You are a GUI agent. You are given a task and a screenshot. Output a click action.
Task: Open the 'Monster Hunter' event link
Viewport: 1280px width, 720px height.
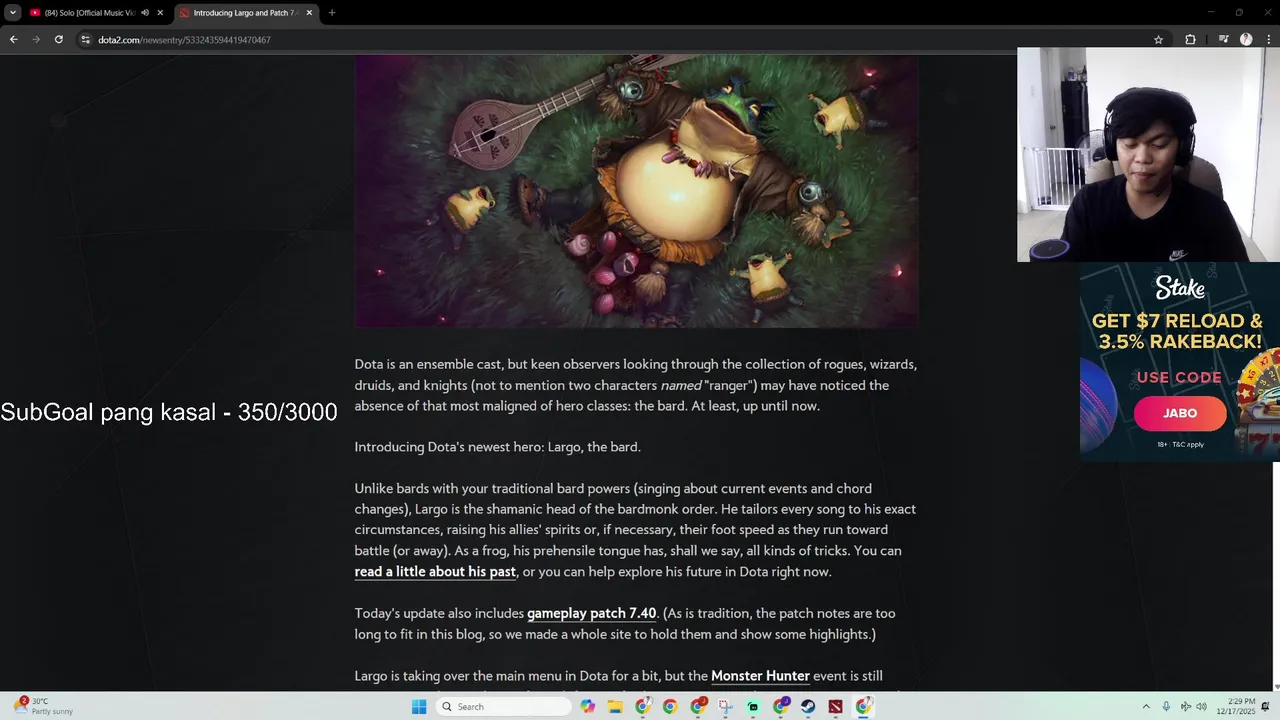pyautogui.click(x=760, y=676)
